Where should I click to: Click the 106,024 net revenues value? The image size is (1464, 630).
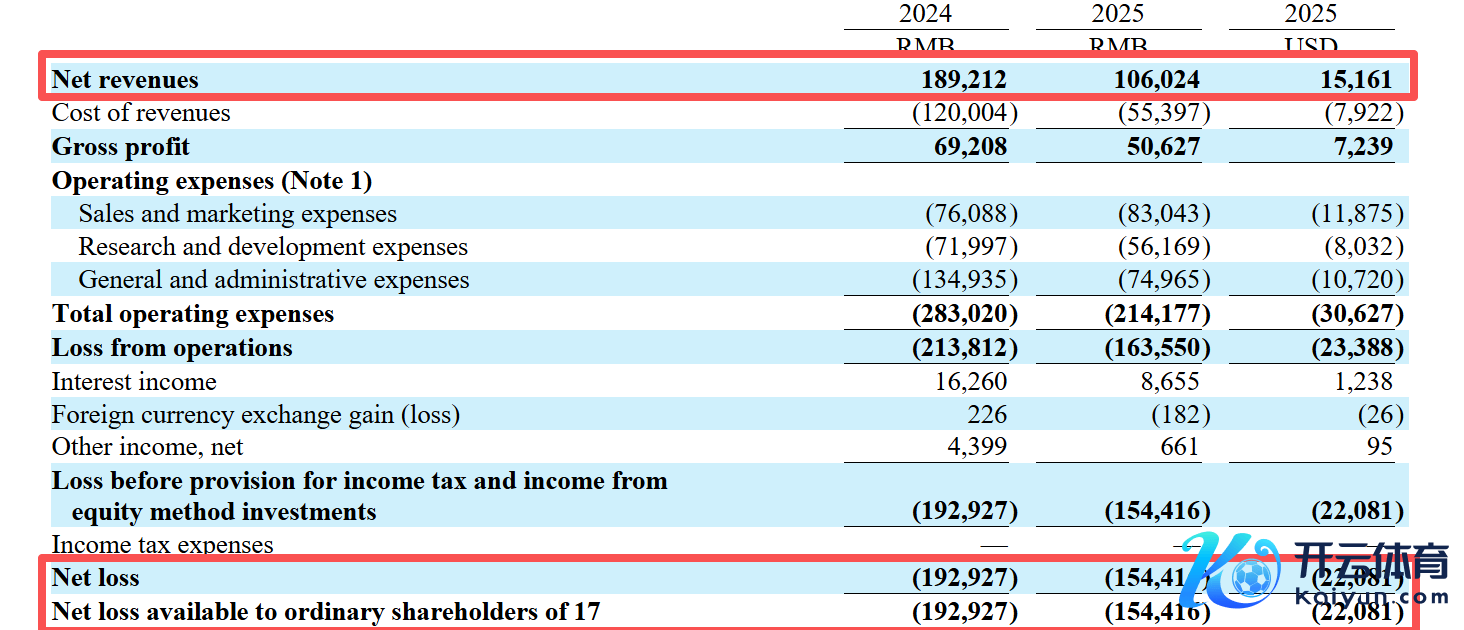coord(1156,80)
